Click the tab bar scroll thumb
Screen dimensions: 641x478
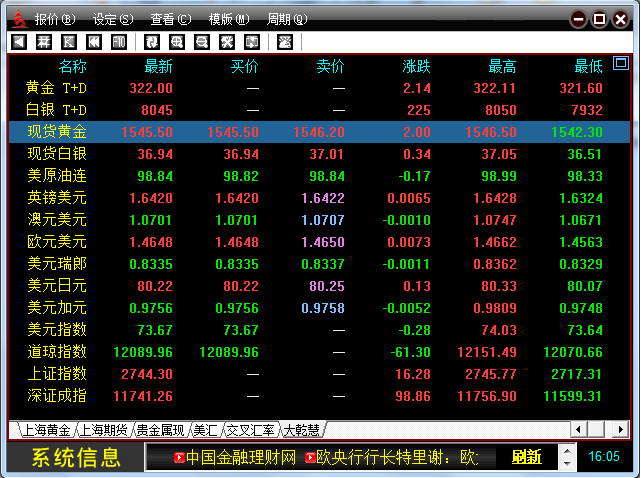tap(596, 429)
